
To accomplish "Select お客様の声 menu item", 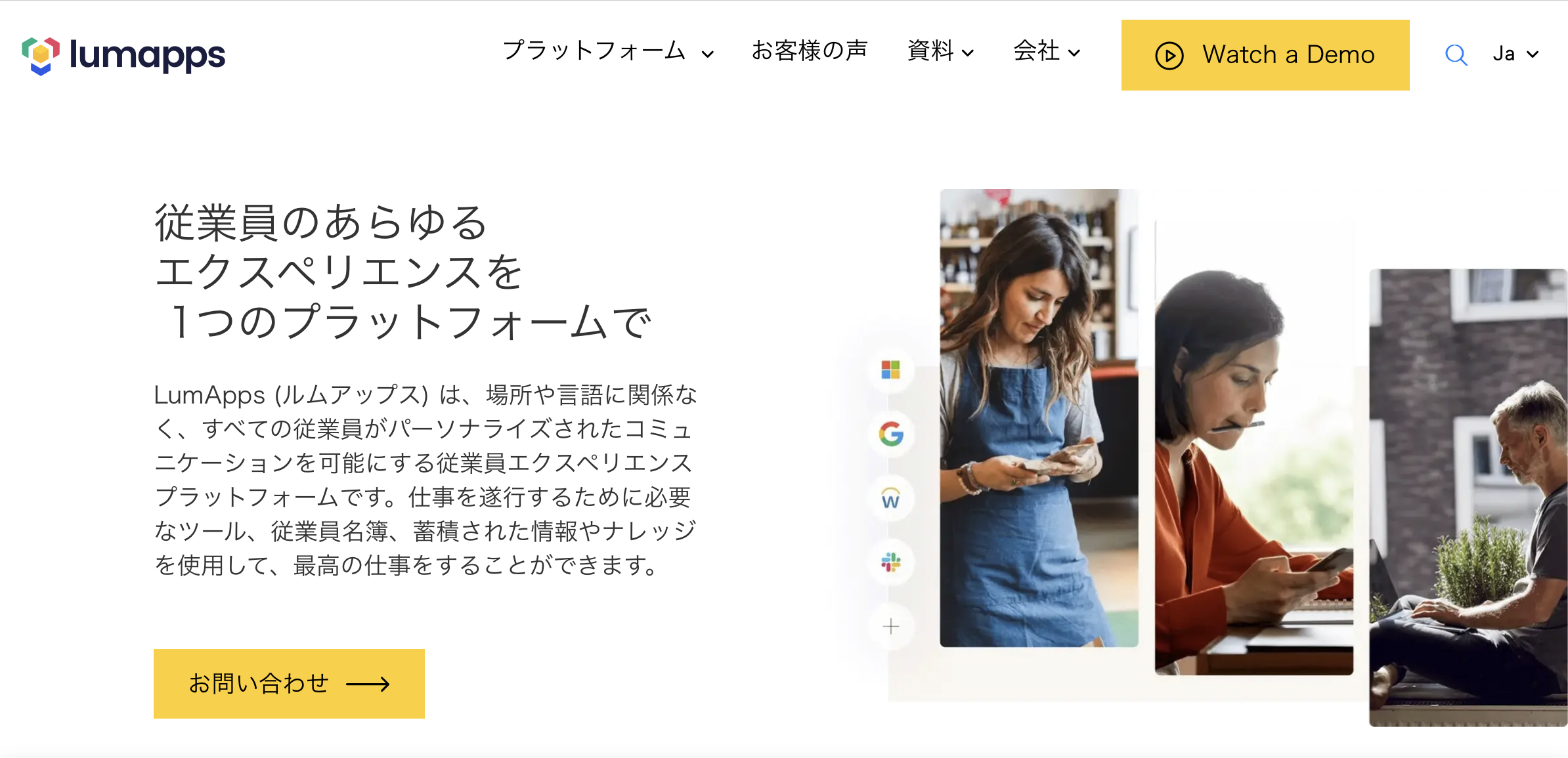I will click(811, 53).
